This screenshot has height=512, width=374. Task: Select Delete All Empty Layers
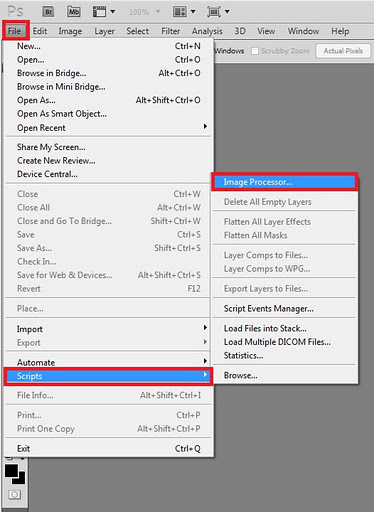(x=285, y=202)
